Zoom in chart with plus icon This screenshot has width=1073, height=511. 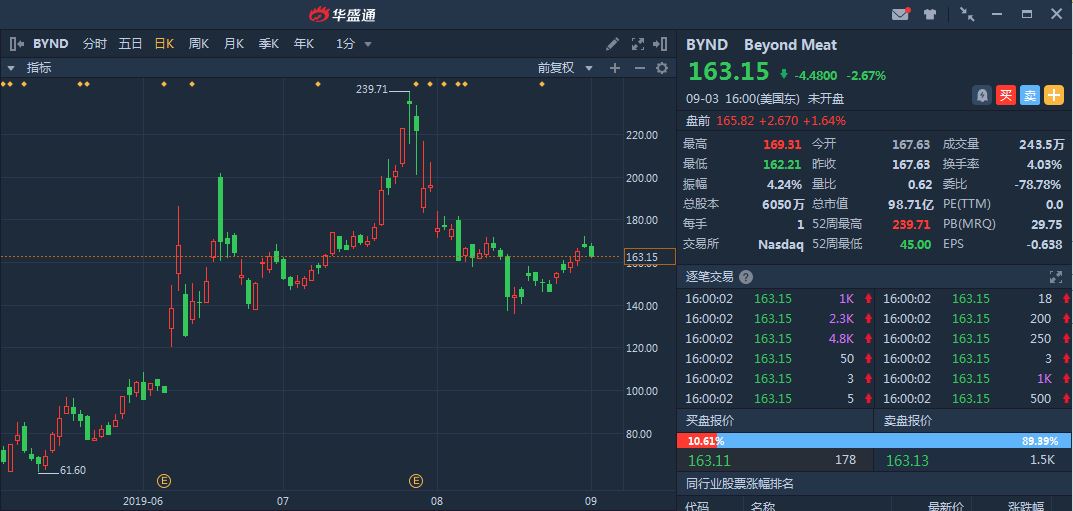[615, 68]
